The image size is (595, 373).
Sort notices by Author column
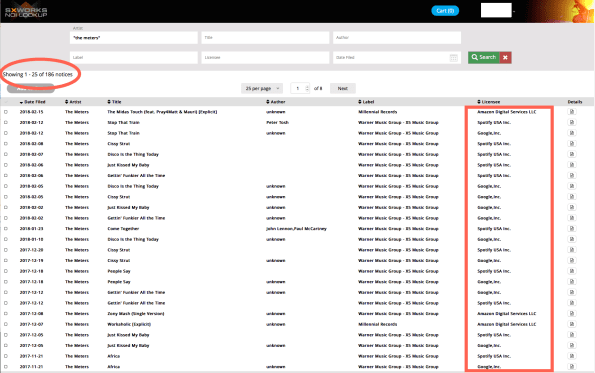coord(276,102)
